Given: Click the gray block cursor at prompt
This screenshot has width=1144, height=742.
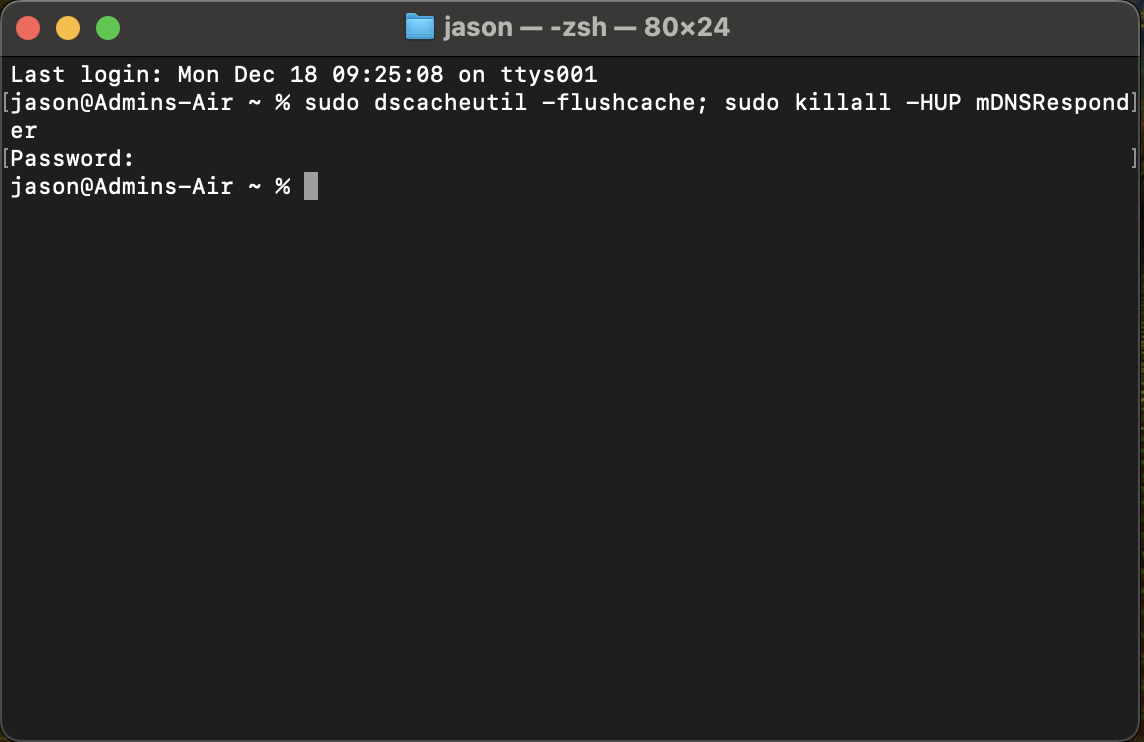Looking at the screenshot, I should point(311,186).
